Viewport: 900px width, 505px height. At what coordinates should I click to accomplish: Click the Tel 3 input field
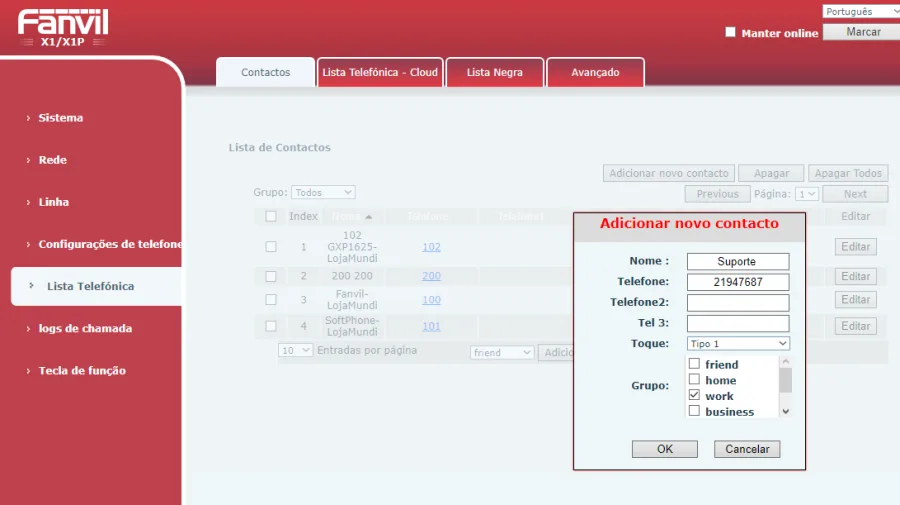point(738,323)
